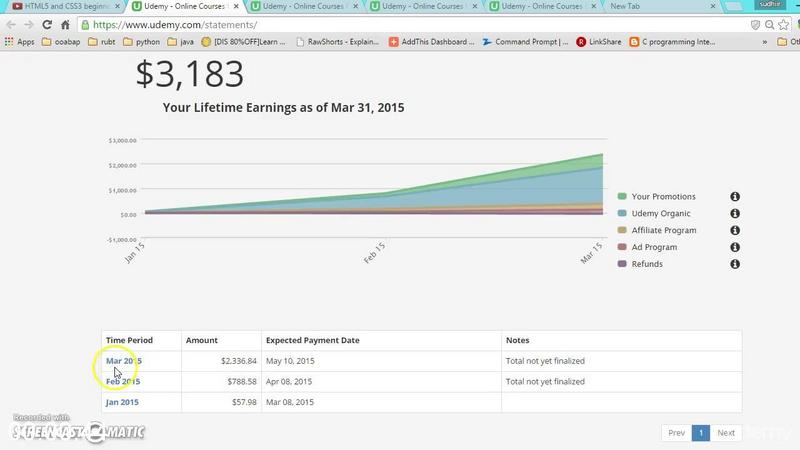Show info for Udemy Organic
800x450 pixels.
tap(735, 213)
